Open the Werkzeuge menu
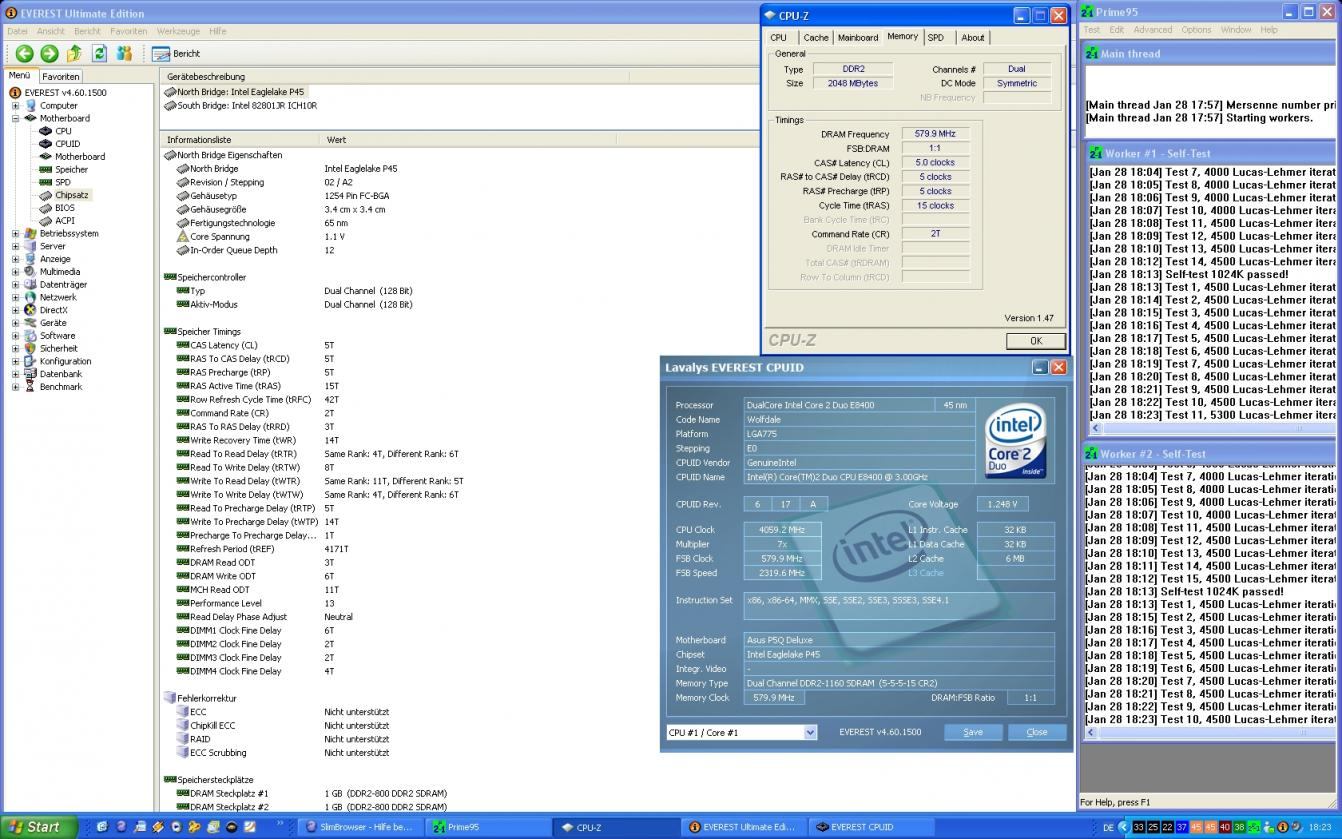 (178, 31)
